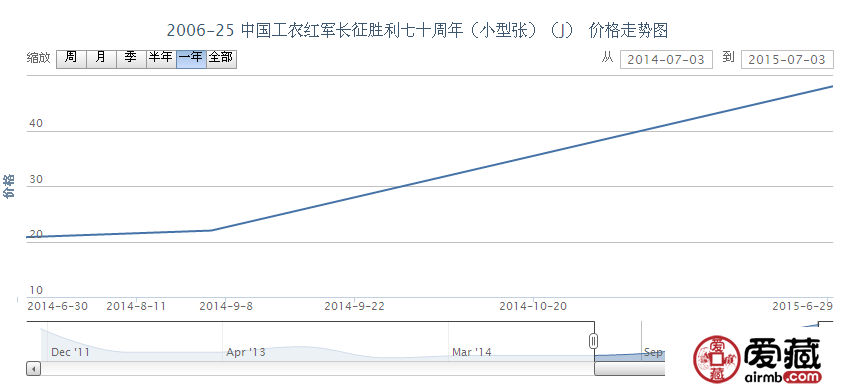The image size is (850, 392).
Task: Click the x-axis label 2014-10-20
Action: point(533,306)
